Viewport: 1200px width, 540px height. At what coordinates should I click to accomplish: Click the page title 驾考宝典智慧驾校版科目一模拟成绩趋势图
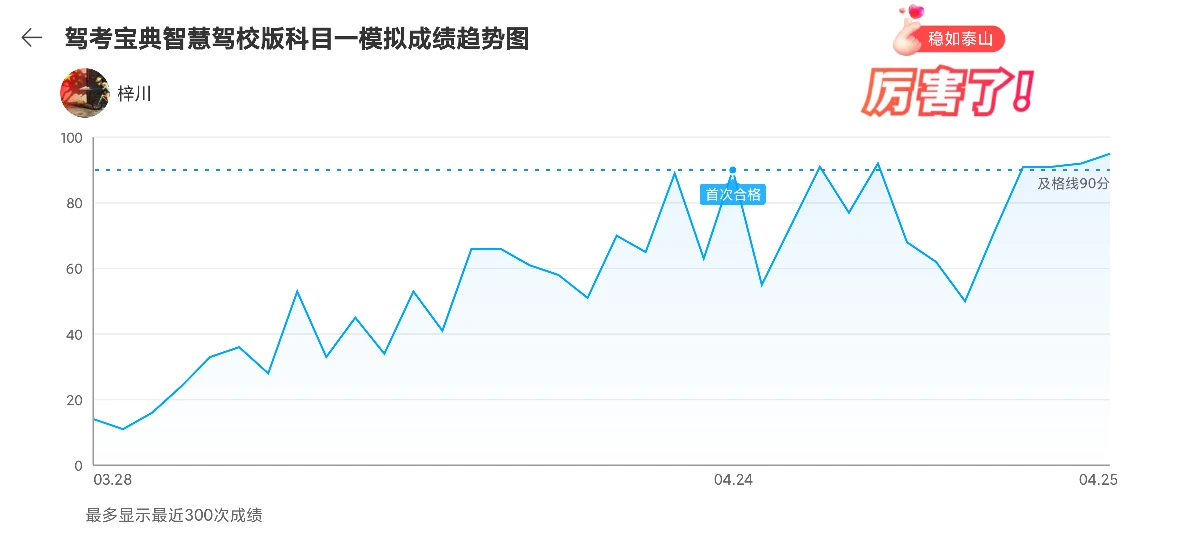tap(297, 39)
